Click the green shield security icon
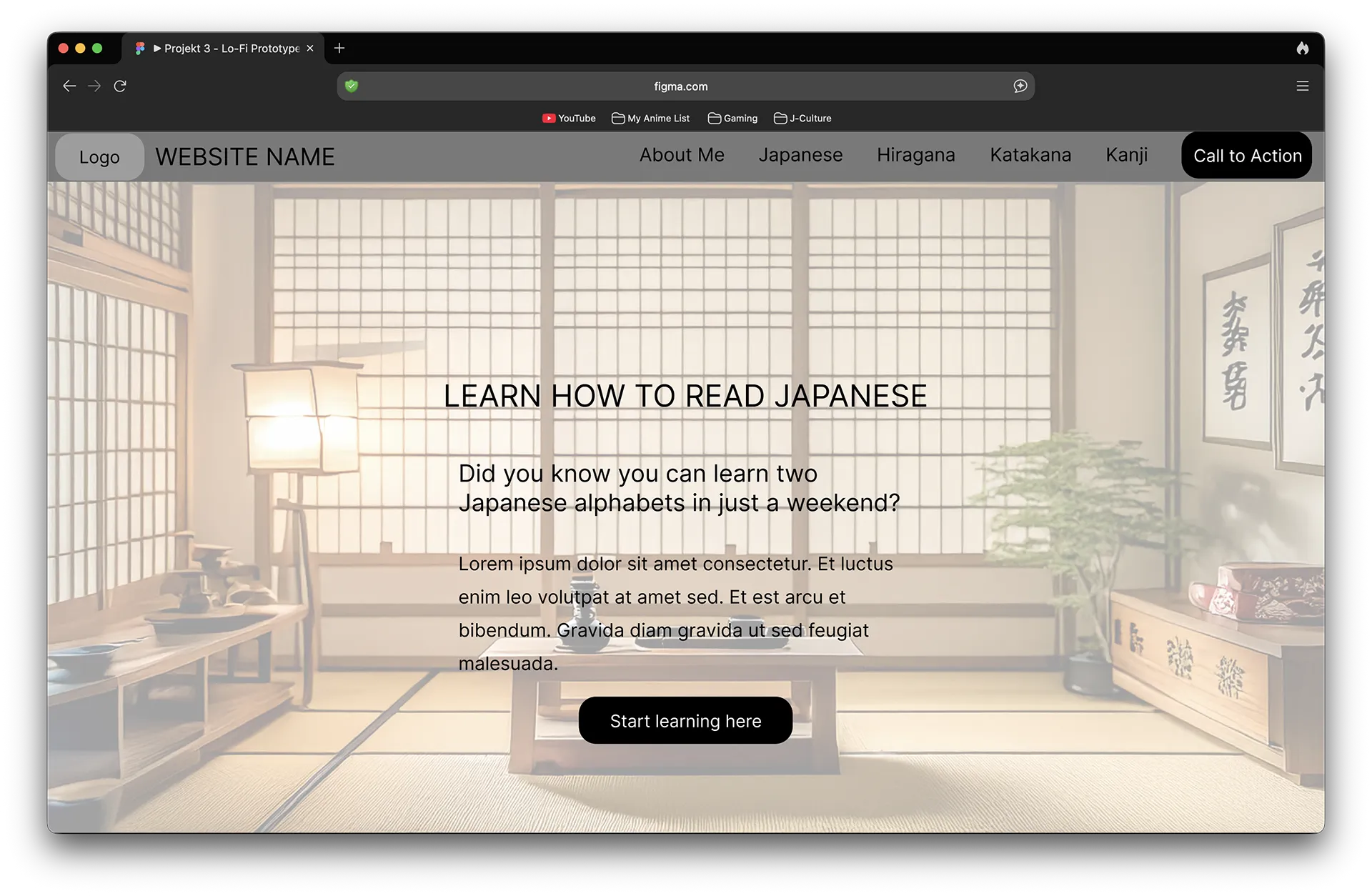 (x=351, y=86)
